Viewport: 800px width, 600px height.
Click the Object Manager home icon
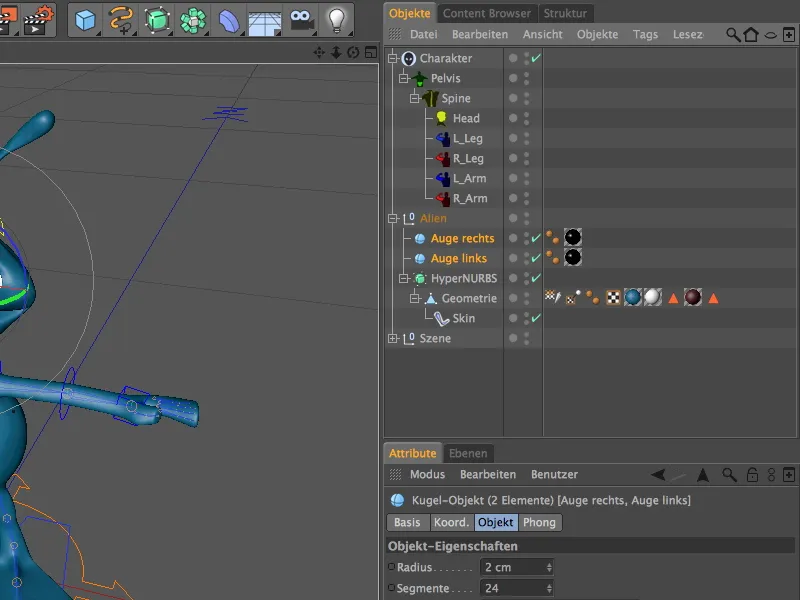pos(751,35)
